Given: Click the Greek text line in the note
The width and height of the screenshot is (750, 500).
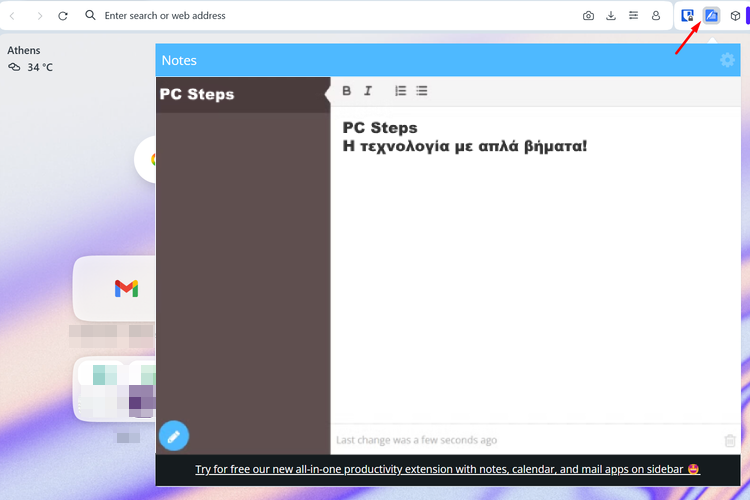Looking at the screenshot, I should pos(464,146).
